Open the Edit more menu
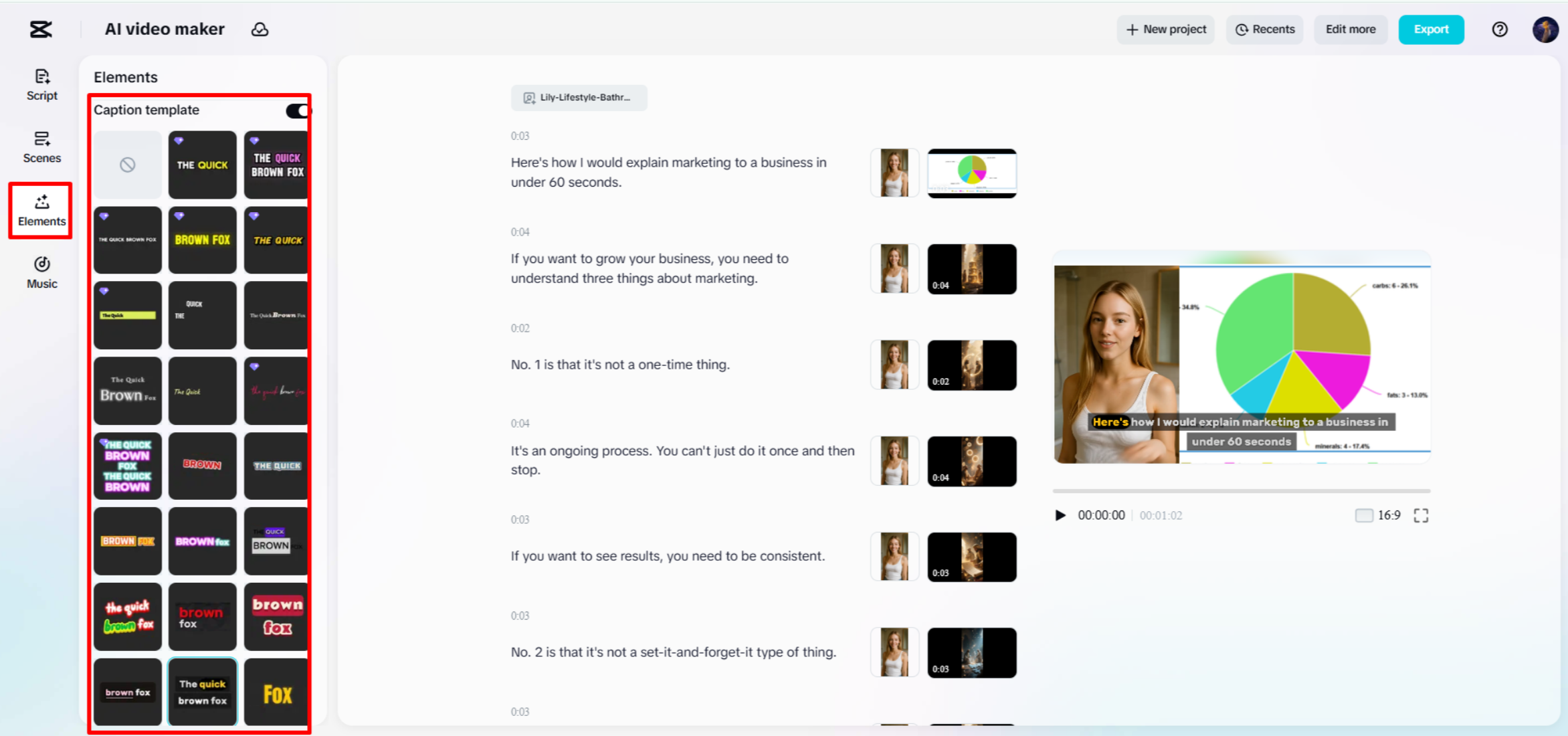The image size is (1568, 736). click(1350, 29)
